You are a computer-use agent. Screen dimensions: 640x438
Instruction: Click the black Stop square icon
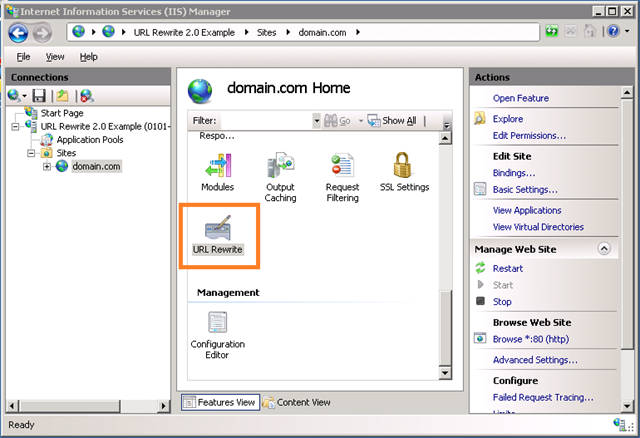pyautogui.click(x=480, y=301)
